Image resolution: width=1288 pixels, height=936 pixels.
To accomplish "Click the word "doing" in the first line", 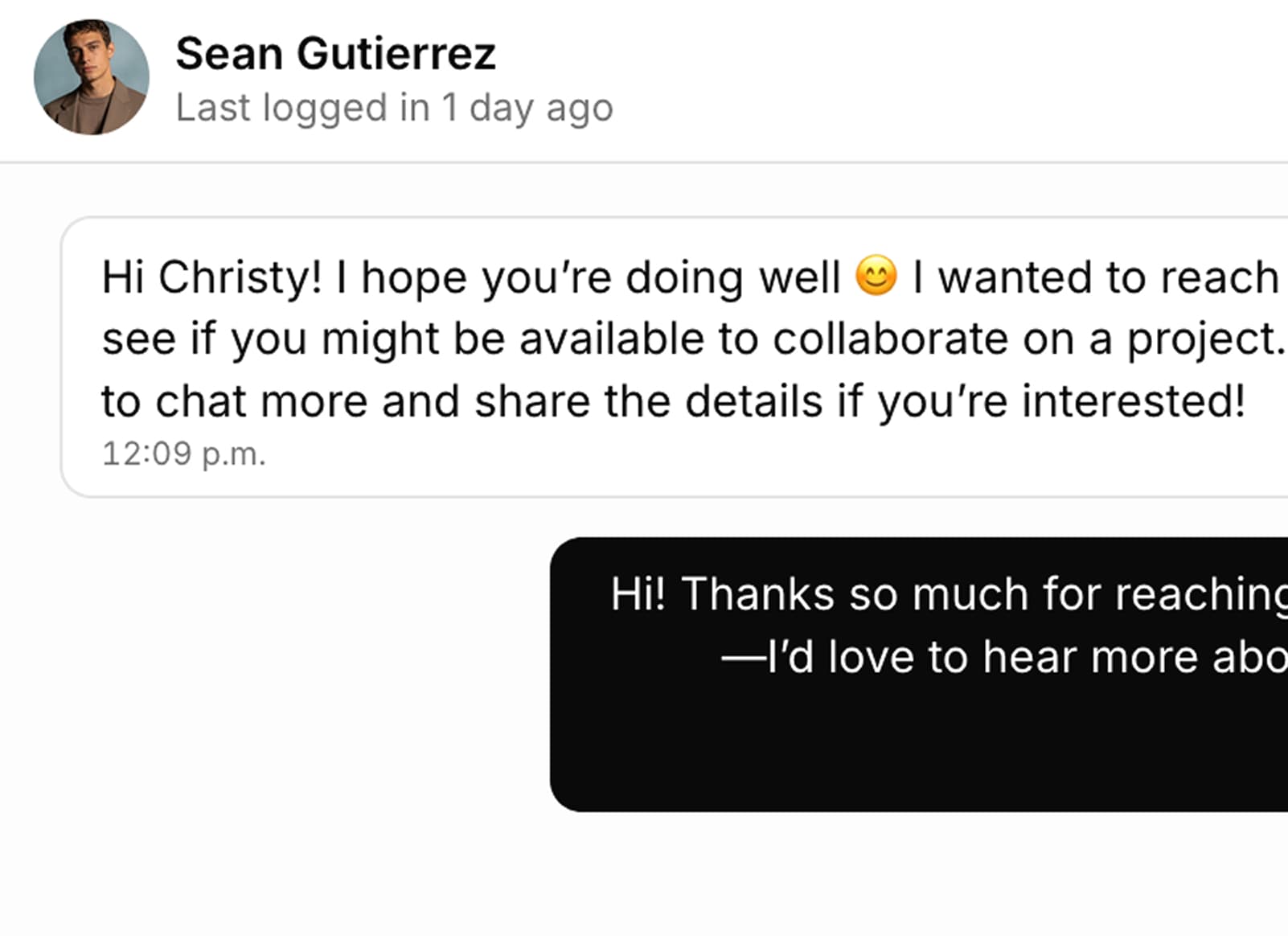I will pos(684,277).
